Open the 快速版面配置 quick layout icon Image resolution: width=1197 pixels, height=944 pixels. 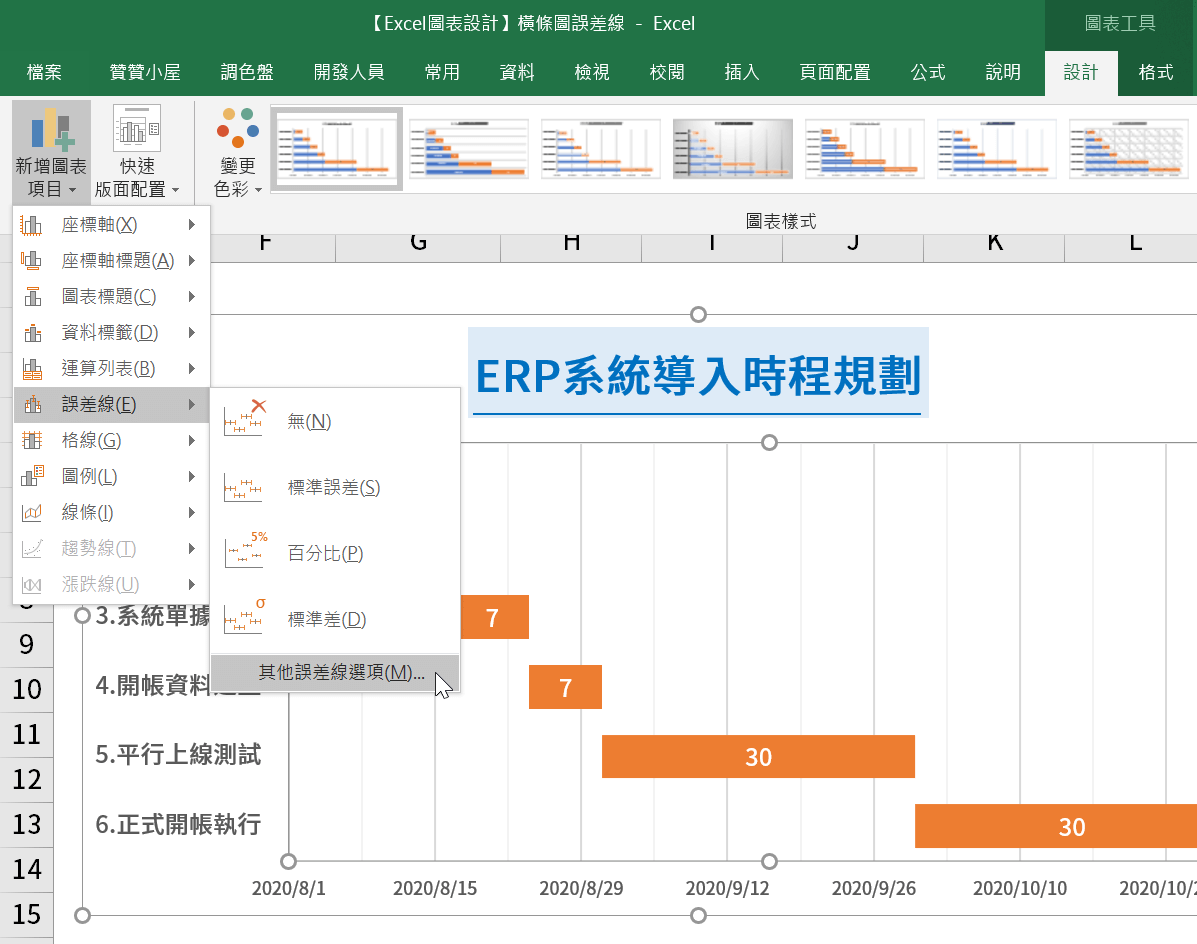tap(137, 127)
